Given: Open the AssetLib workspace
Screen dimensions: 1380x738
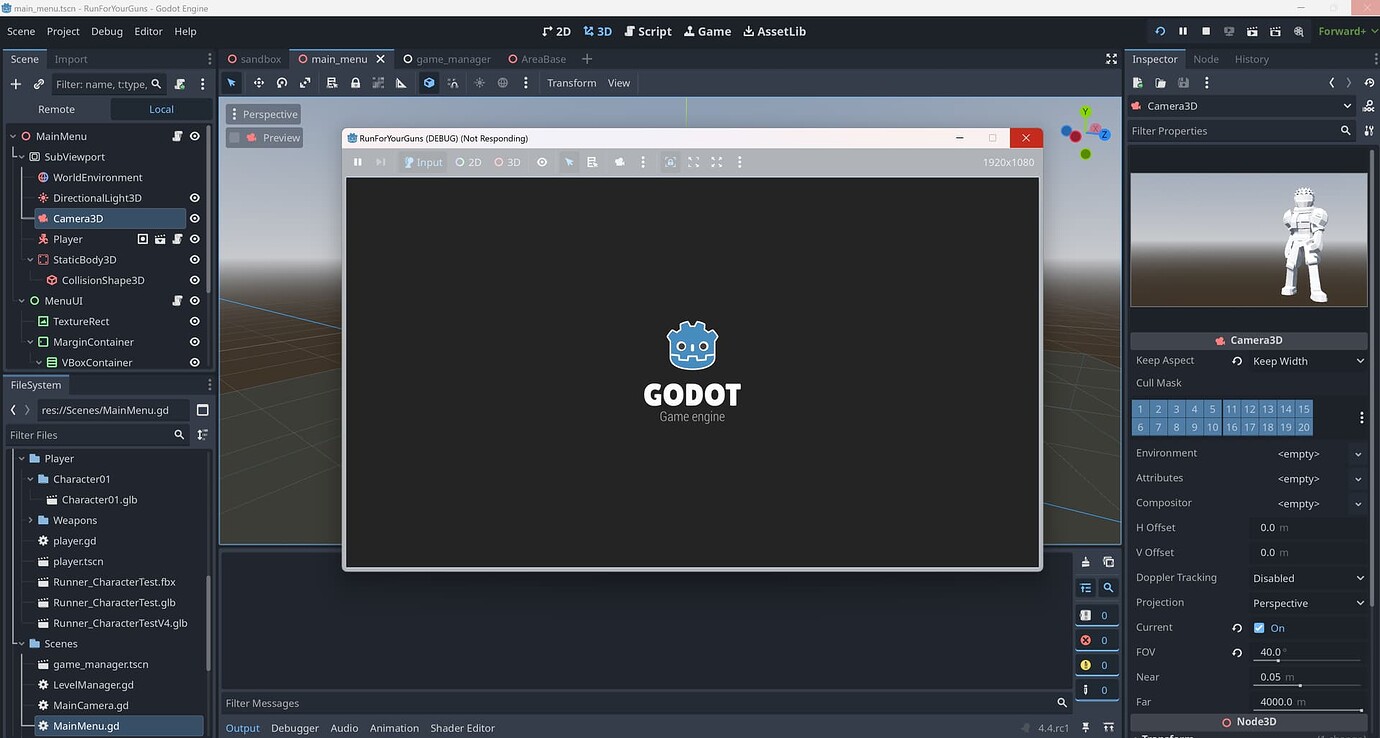Looking at the screenshot, I should 775,31.
